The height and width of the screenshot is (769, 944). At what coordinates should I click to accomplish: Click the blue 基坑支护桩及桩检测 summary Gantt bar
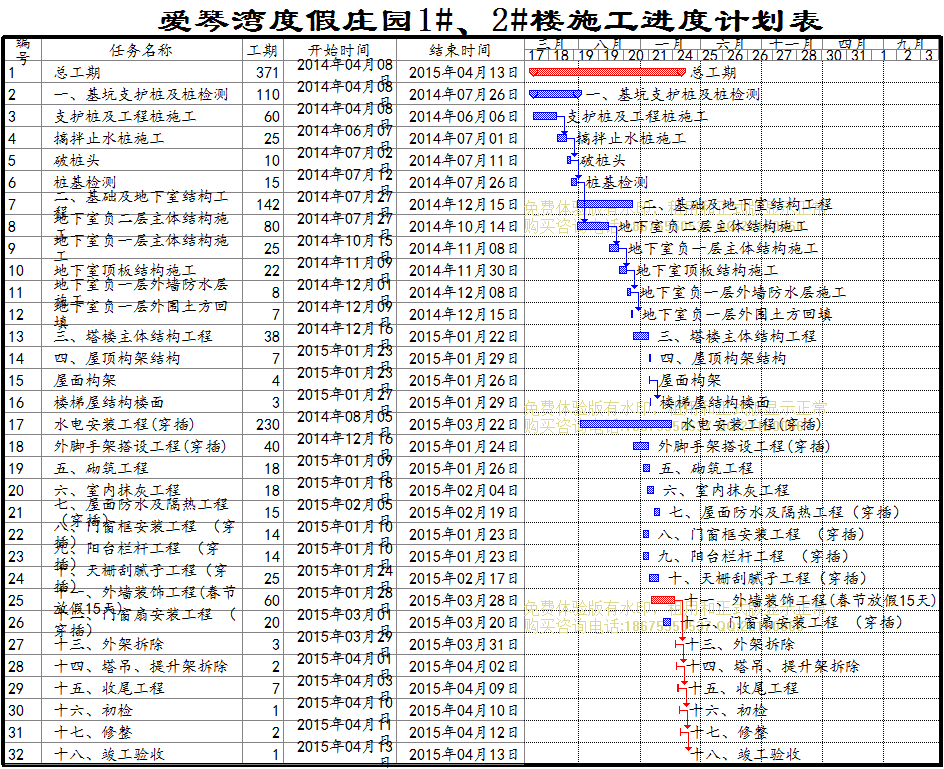click(555, 94)
